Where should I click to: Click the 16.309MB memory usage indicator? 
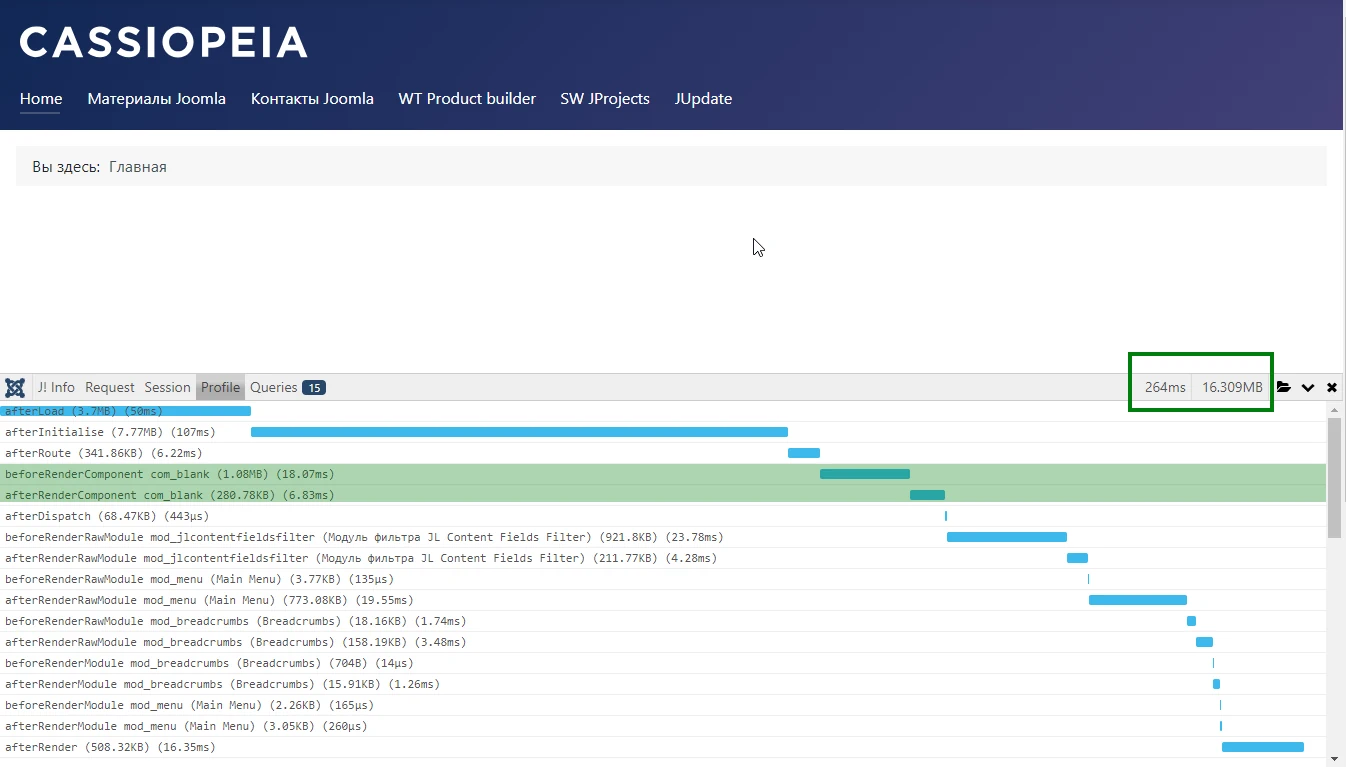(1232, 388)
